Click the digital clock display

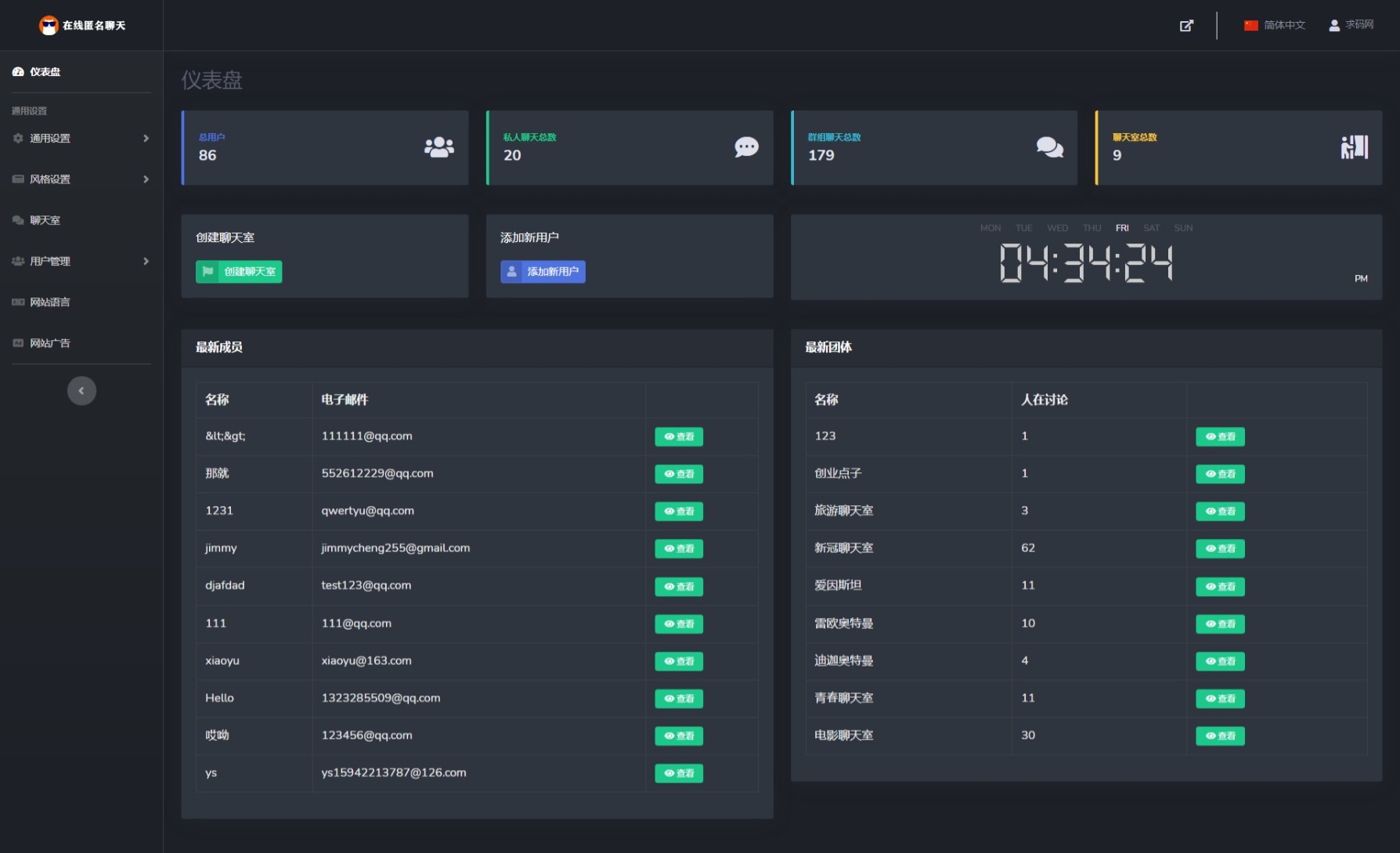[1086, 262]
